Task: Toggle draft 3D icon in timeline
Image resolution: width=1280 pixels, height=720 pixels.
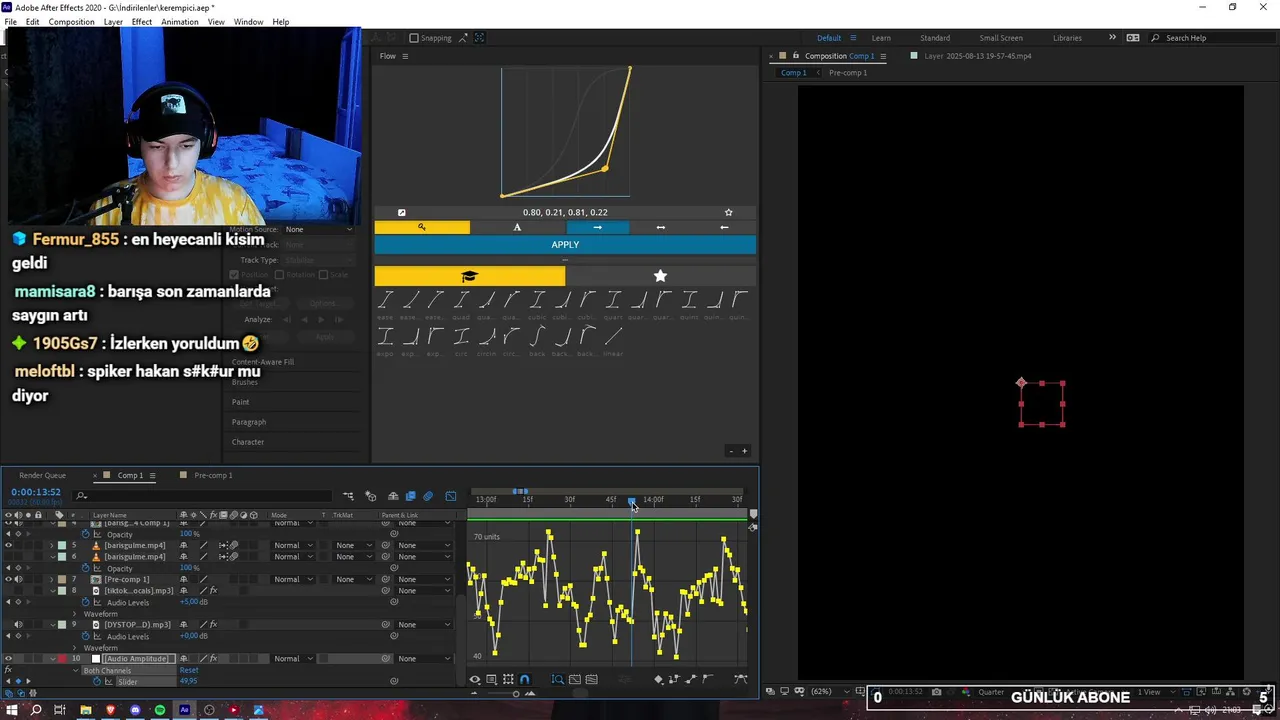Action: [371, 496]
